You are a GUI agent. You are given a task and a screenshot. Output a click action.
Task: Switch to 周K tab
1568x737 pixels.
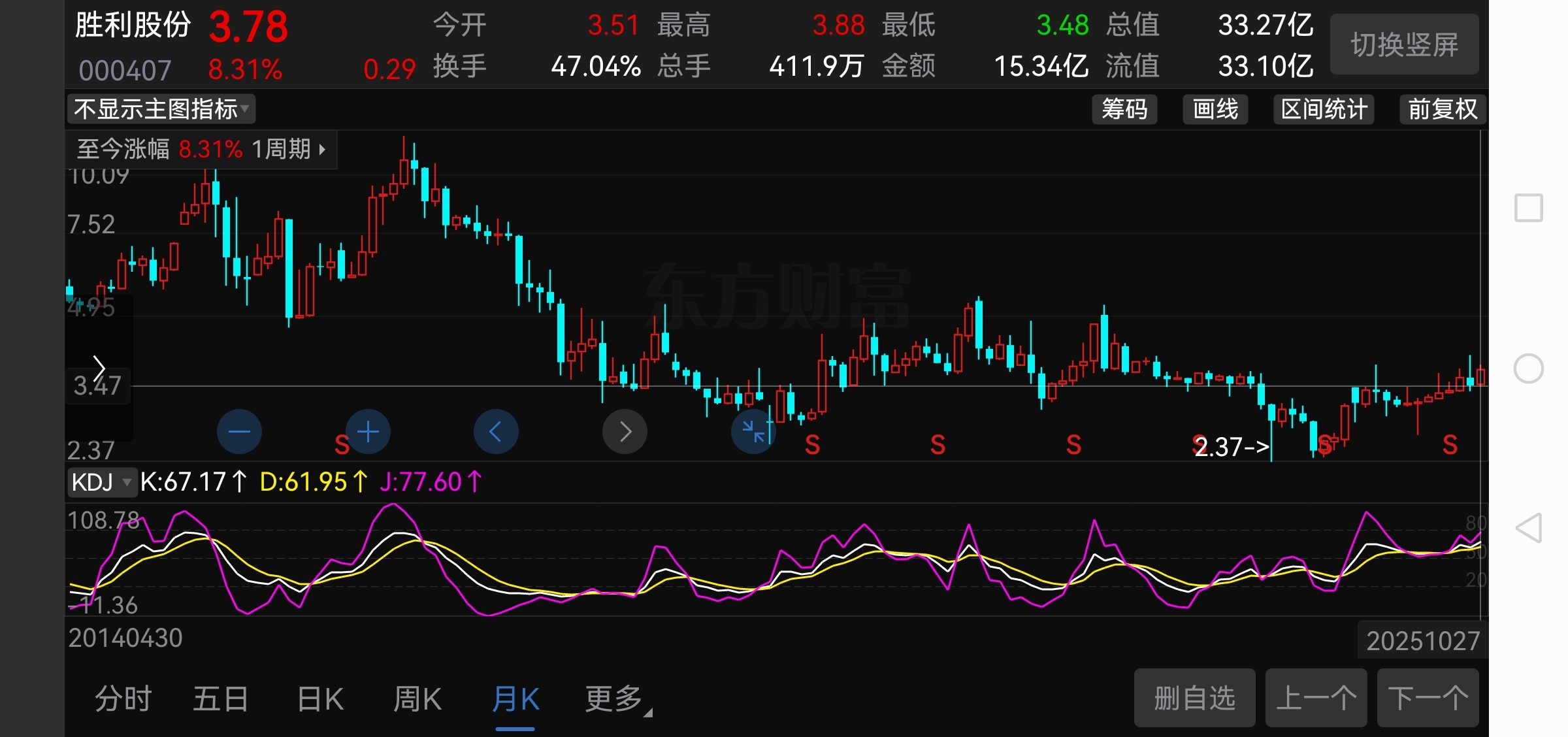(417, 699)
